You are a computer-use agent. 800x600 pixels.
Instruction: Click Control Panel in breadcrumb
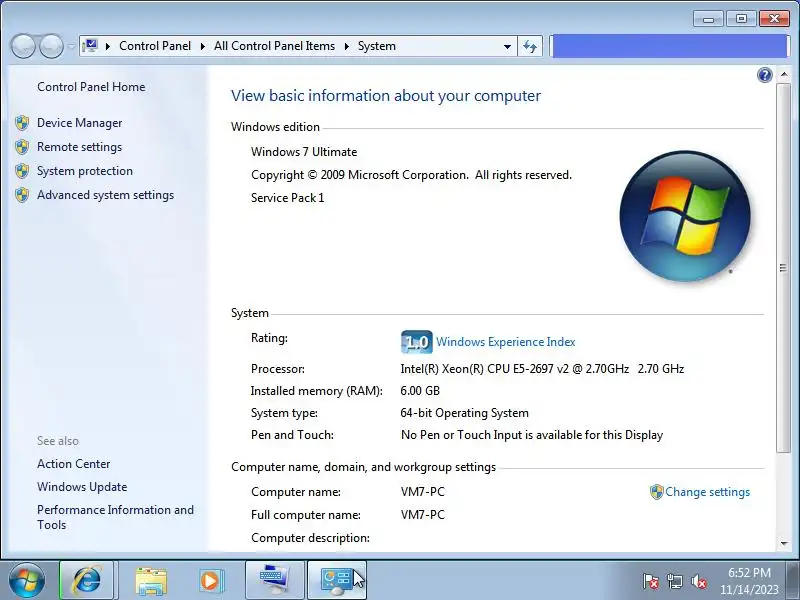click(x=155, y=46)
